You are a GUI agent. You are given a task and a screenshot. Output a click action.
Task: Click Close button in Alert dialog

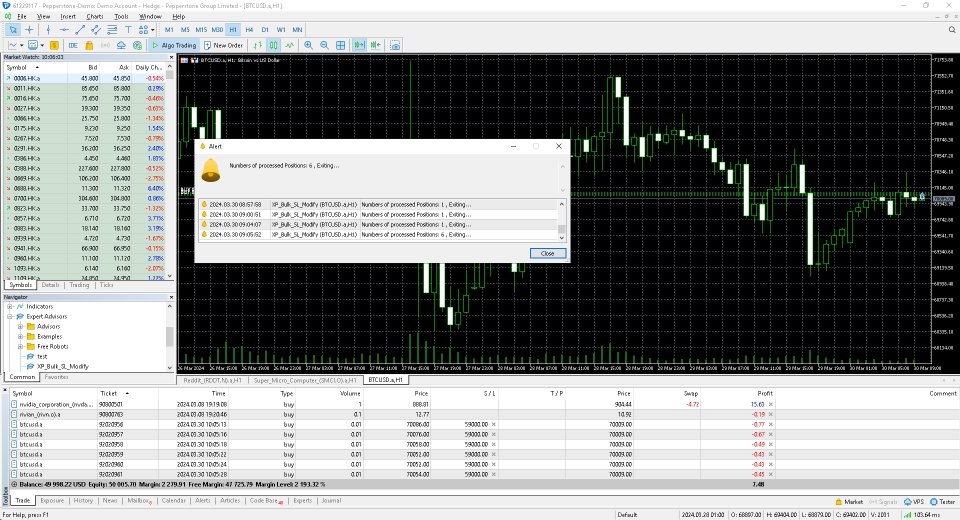tap(547, 253)
